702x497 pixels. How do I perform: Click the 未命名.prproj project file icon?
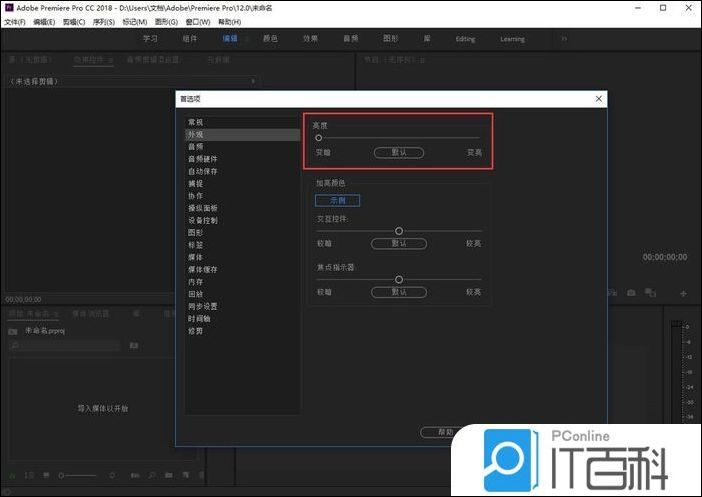(x=13, y=331)
